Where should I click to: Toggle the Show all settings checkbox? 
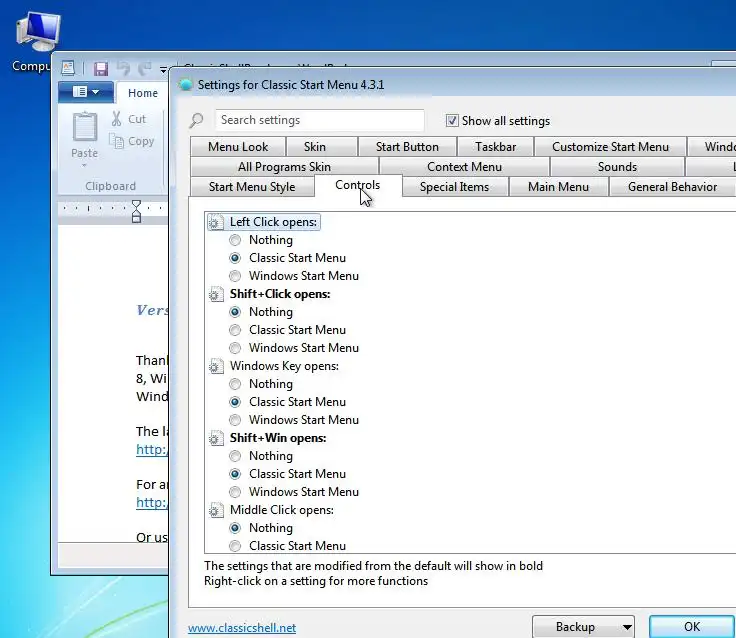click(x=452, y=121)
